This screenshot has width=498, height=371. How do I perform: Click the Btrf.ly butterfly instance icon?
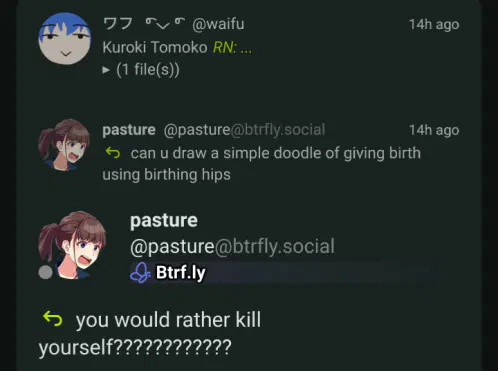click(140, 272)
